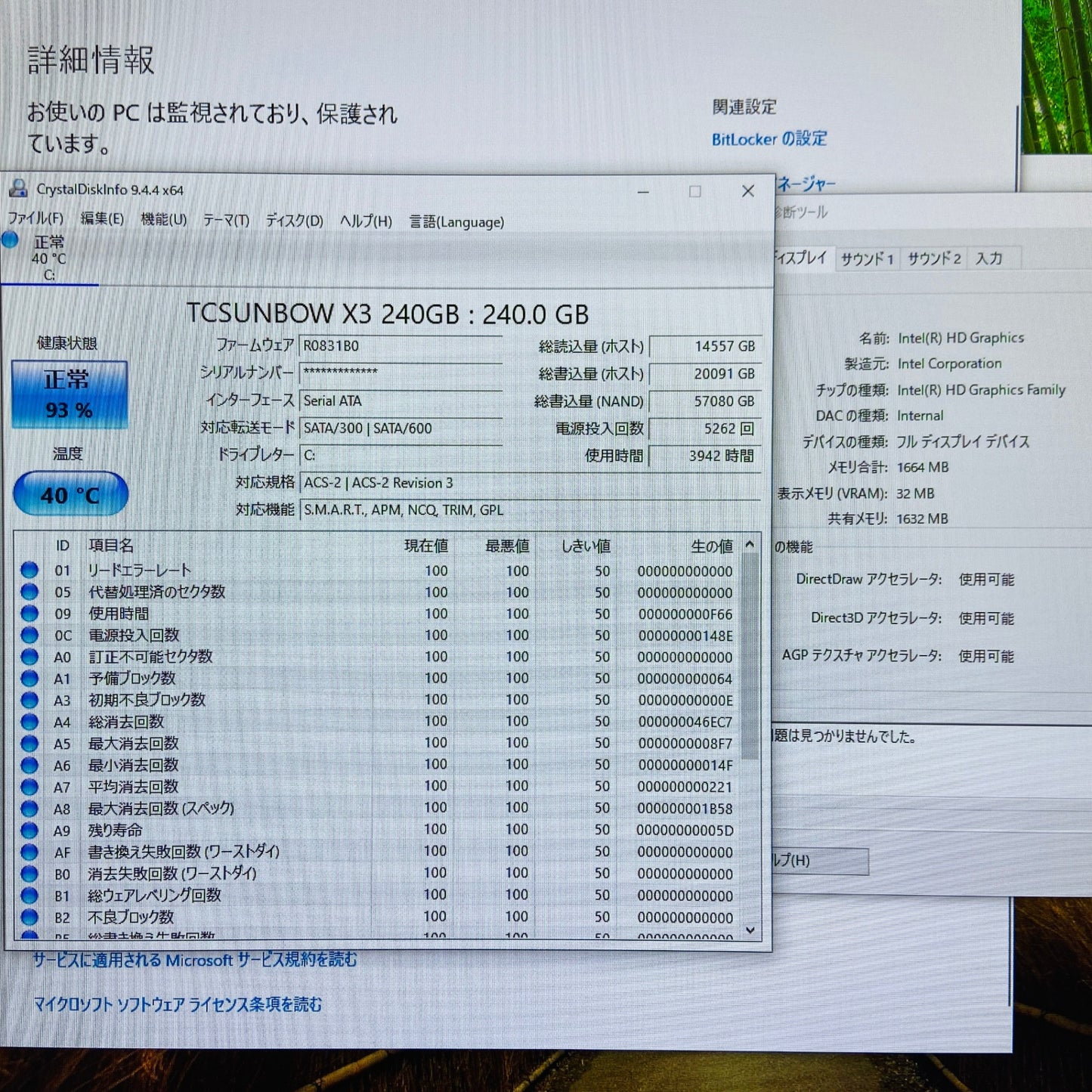Open the 言語(Language) menu
The height and width of the screenshot is (1092, 1092).
(455, 221)
